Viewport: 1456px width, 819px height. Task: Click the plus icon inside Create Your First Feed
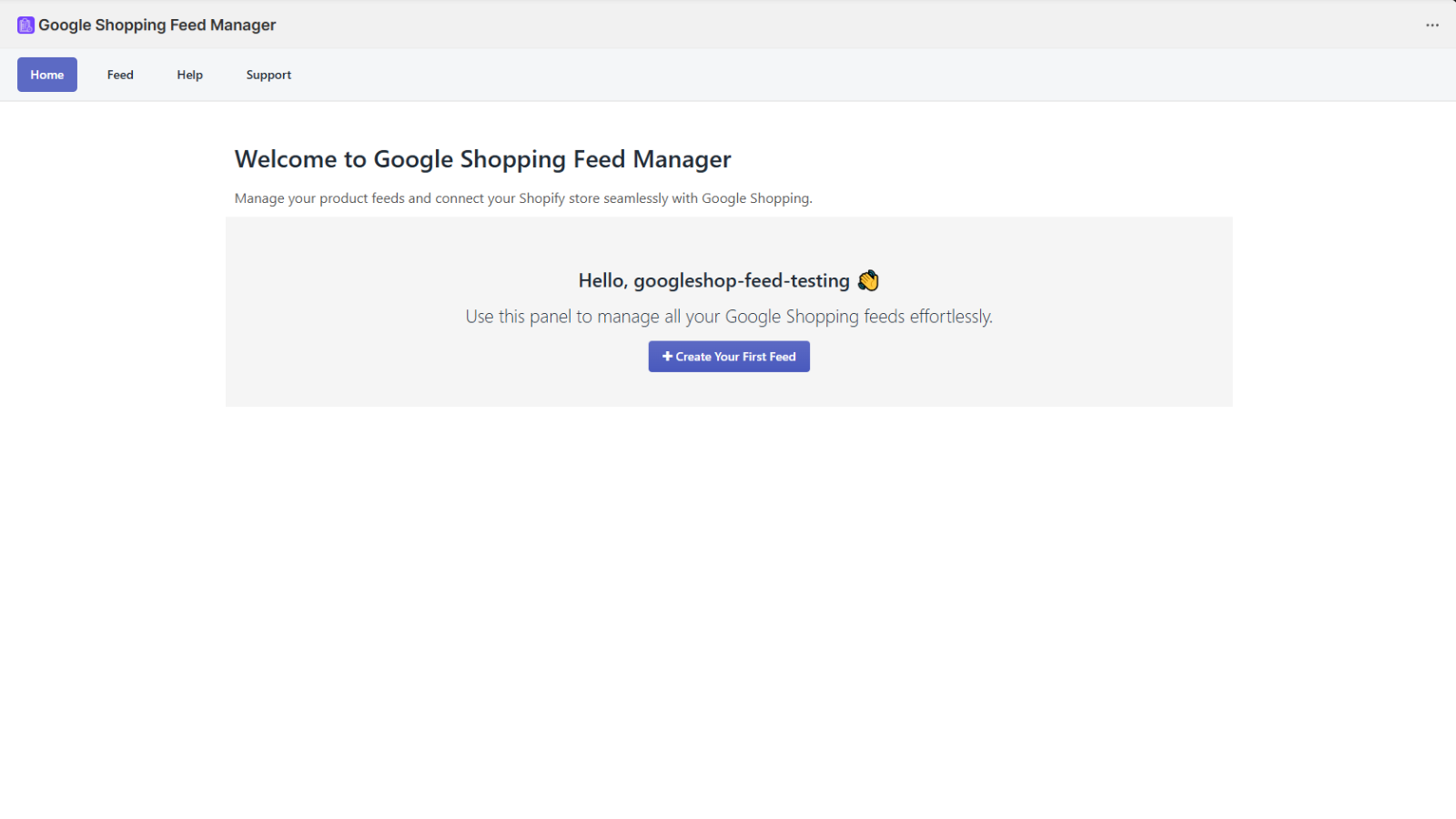coord(667,356)
